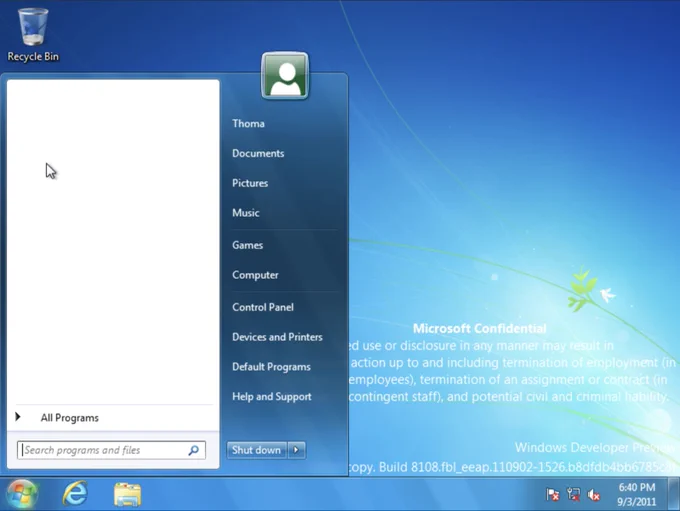Open Control Panel

263,307
